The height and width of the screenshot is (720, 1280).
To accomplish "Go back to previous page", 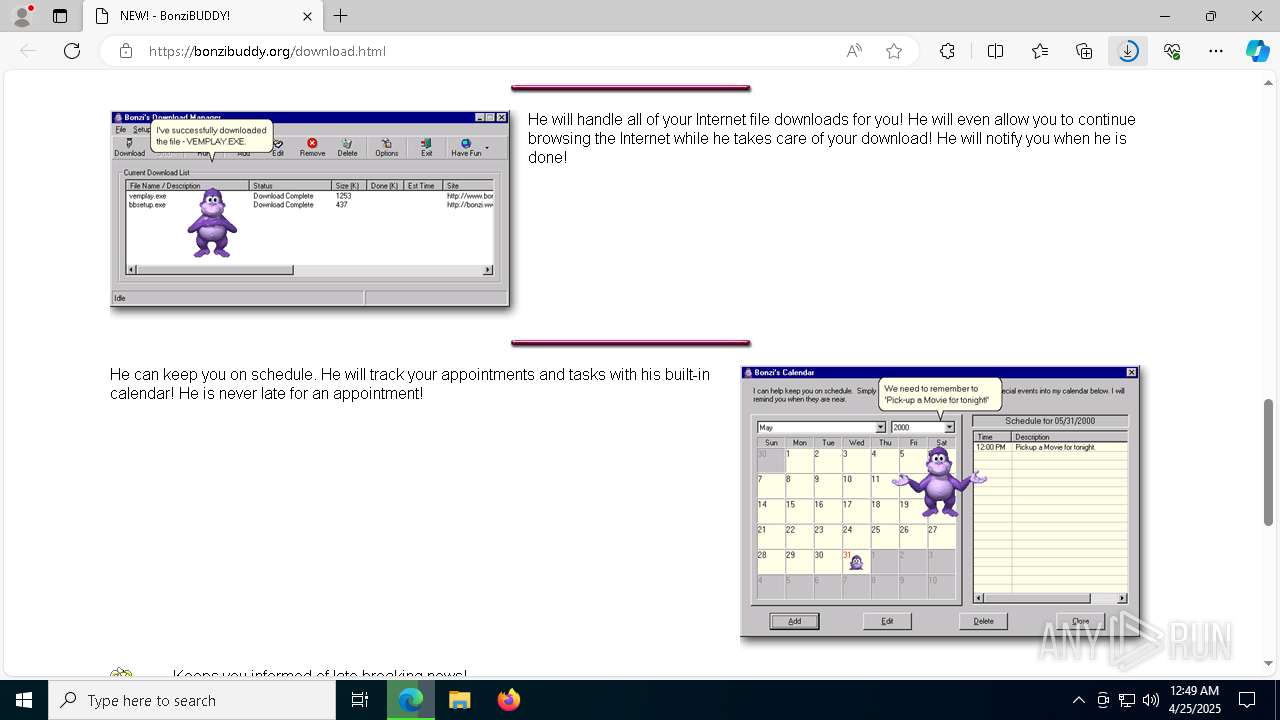I will pos(28,51).
